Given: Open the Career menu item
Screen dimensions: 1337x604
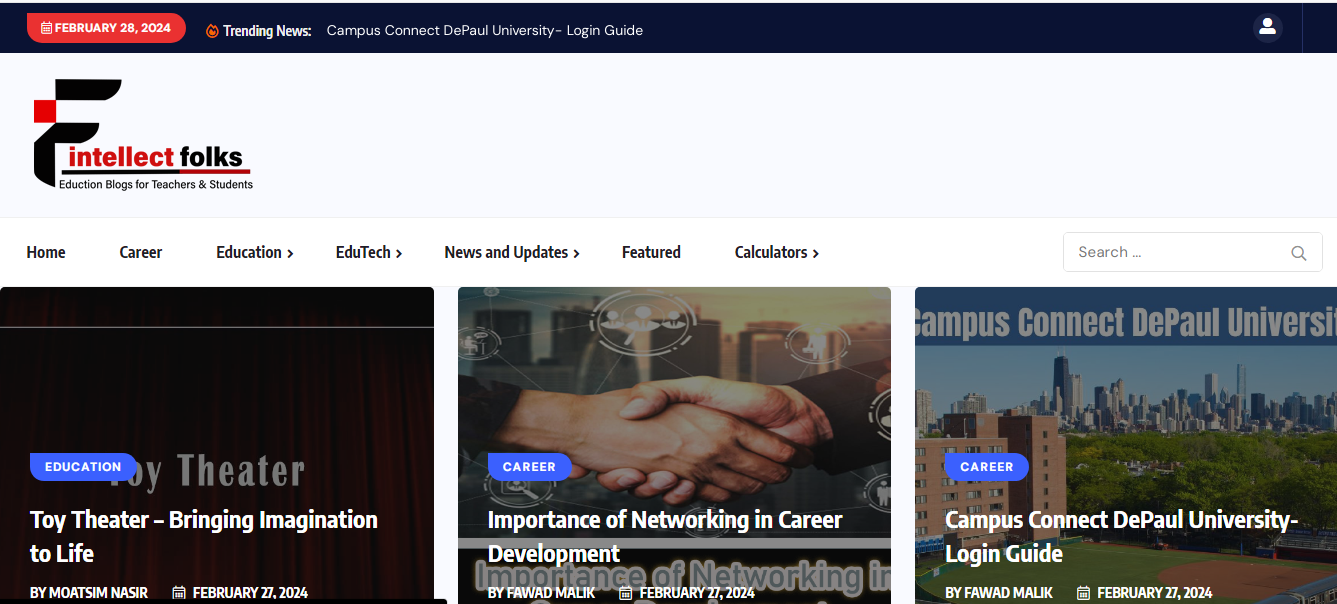Looking at the screenshot, I should pos(141,252).
